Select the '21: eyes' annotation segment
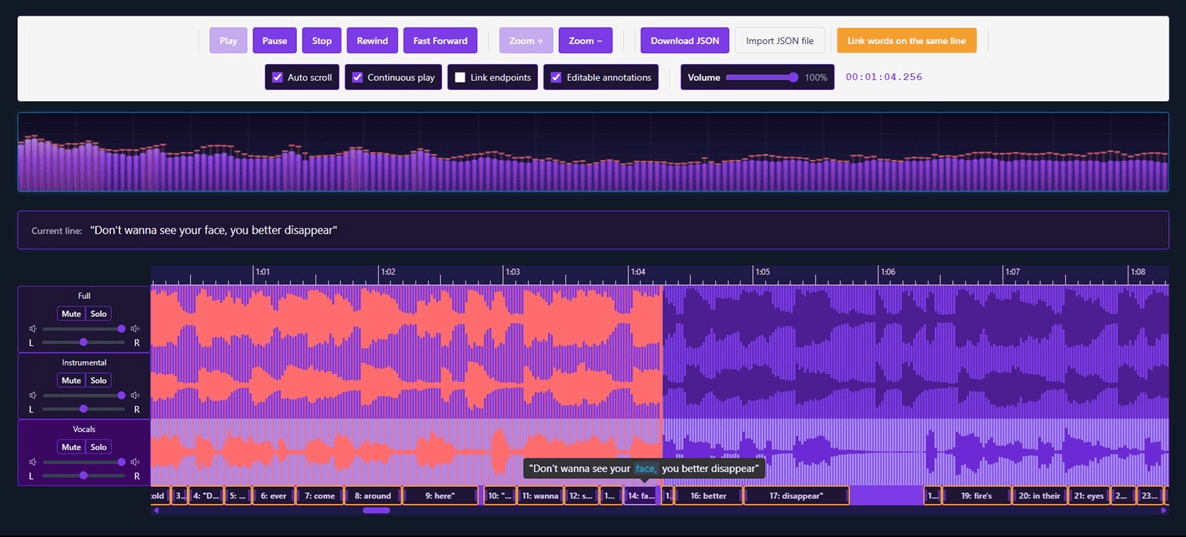The width and height of the screenshot is (1186, 537). point(1089,496)
